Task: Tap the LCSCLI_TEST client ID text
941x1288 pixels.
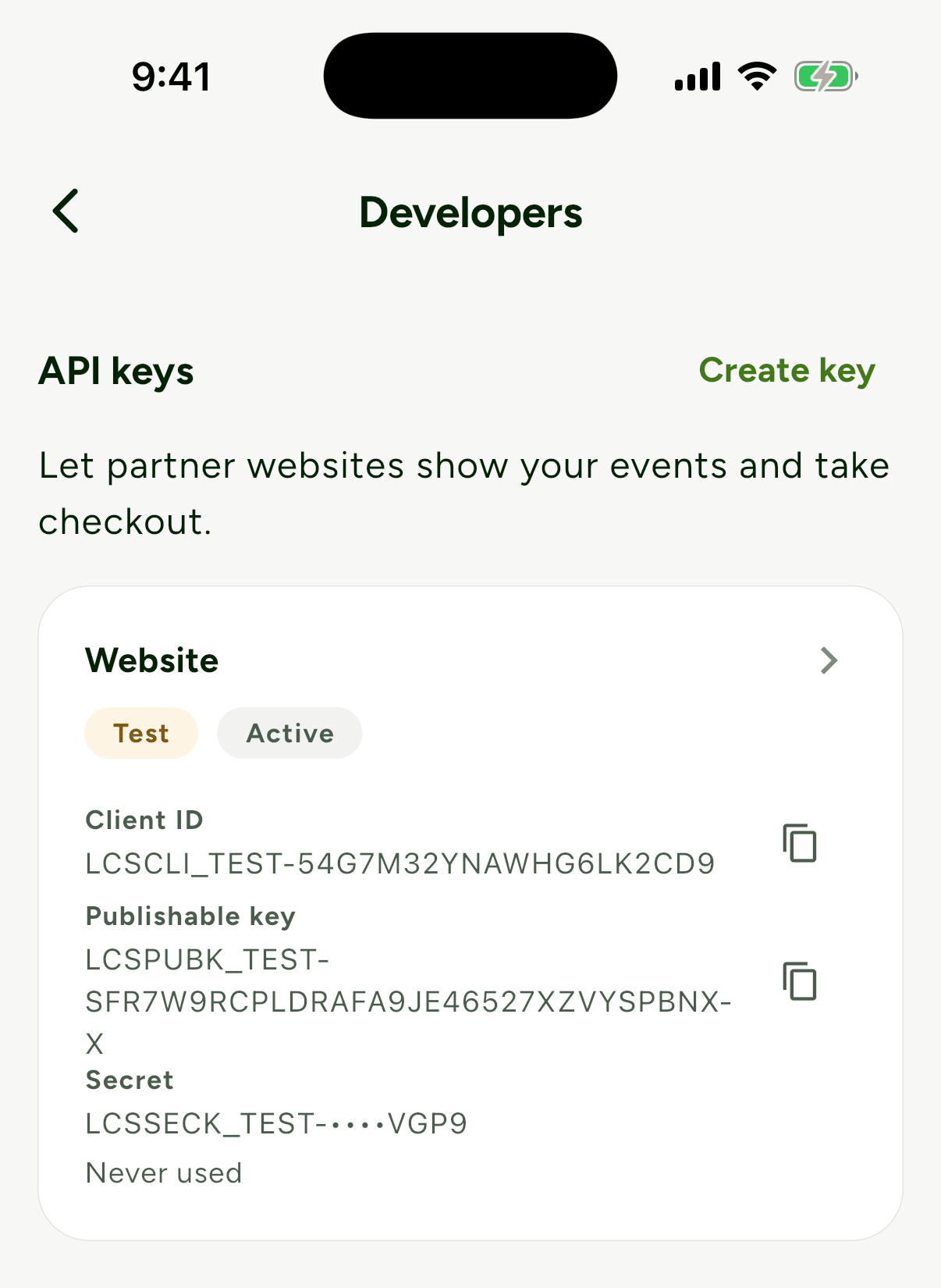Action: click(x=400, y=864)
